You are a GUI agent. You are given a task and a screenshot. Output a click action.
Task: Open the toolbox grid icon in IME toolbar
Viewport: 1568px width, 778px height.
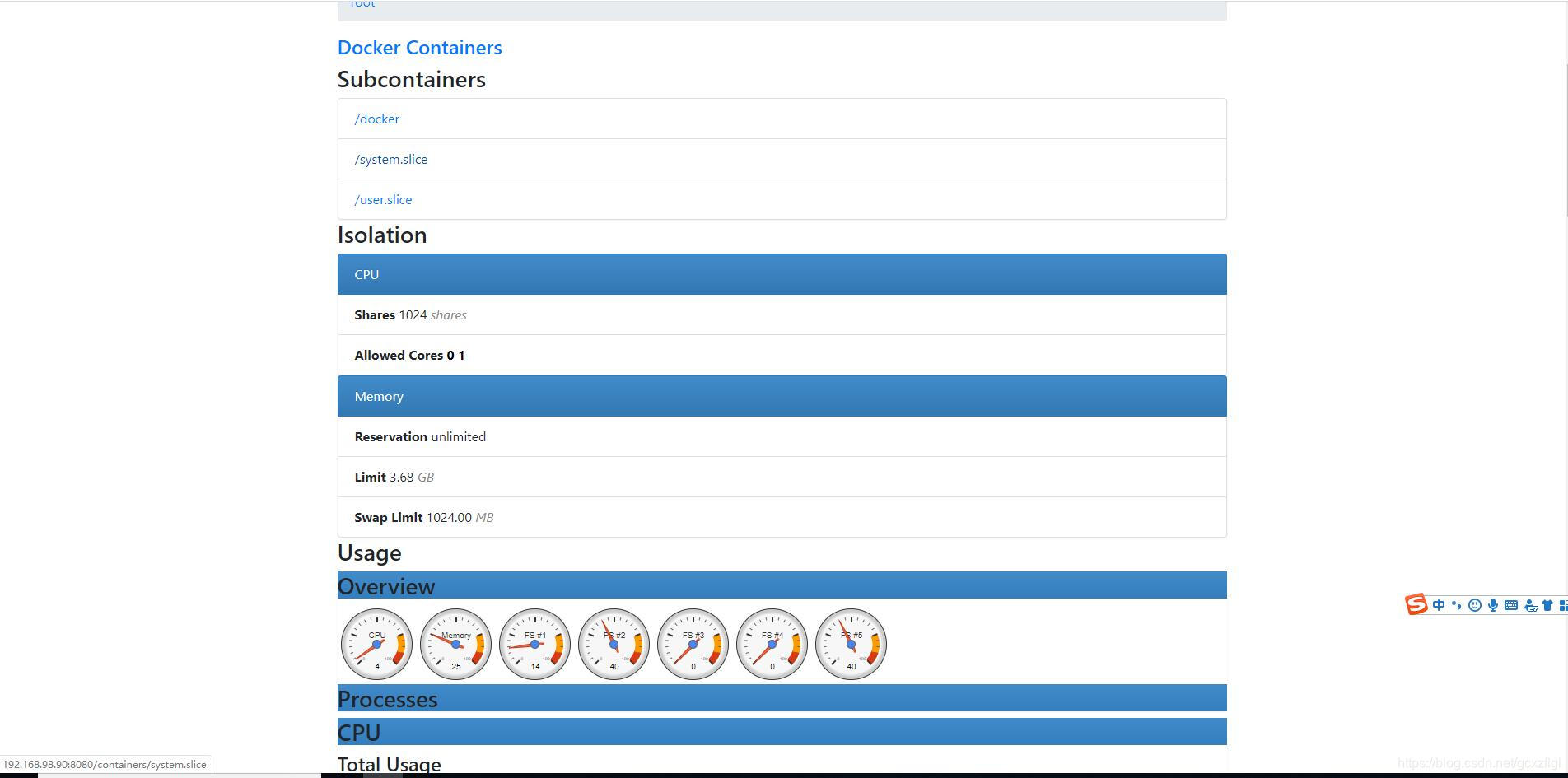1563,605
